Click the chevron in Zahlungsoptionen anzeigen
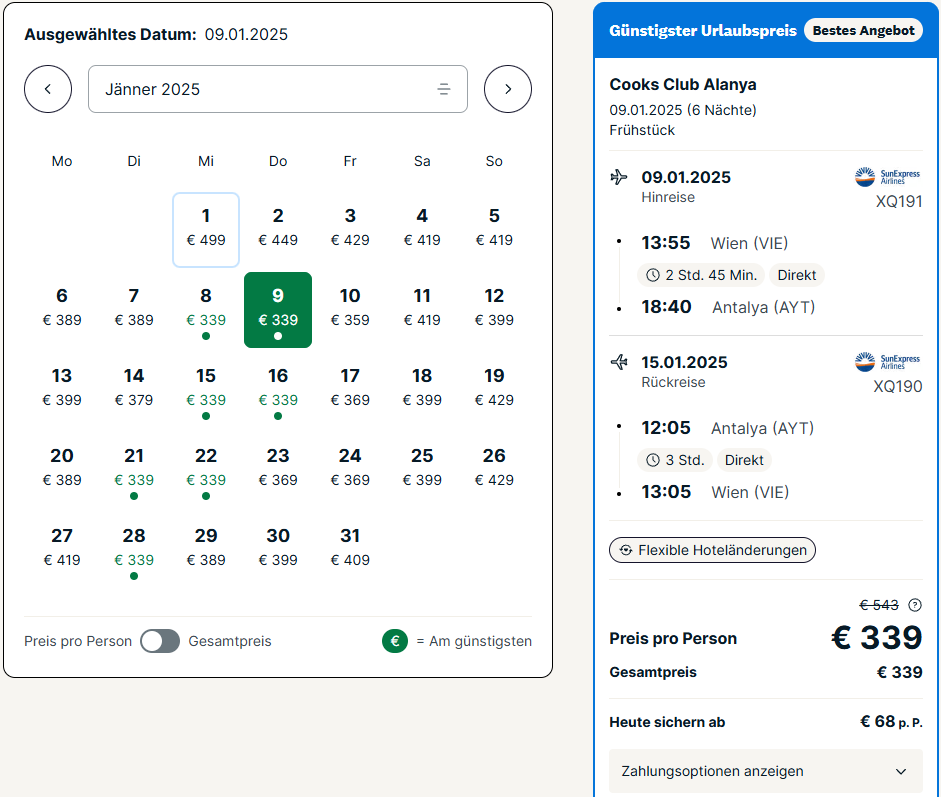This screenshot has height=797, width=941. click(901, 772)
